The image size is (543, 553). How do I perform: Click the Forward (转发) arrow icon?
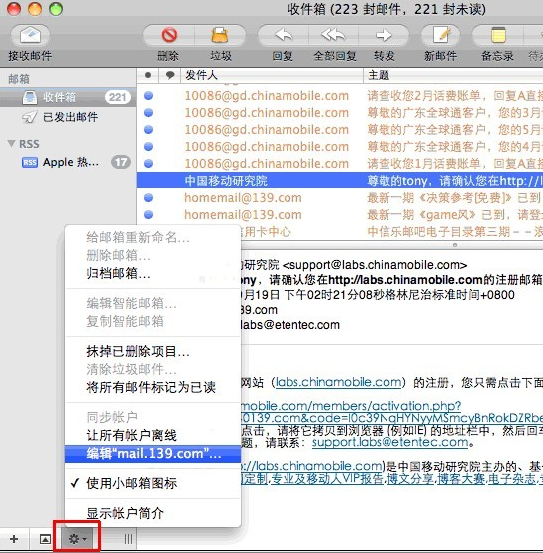[x=384, y=35]
